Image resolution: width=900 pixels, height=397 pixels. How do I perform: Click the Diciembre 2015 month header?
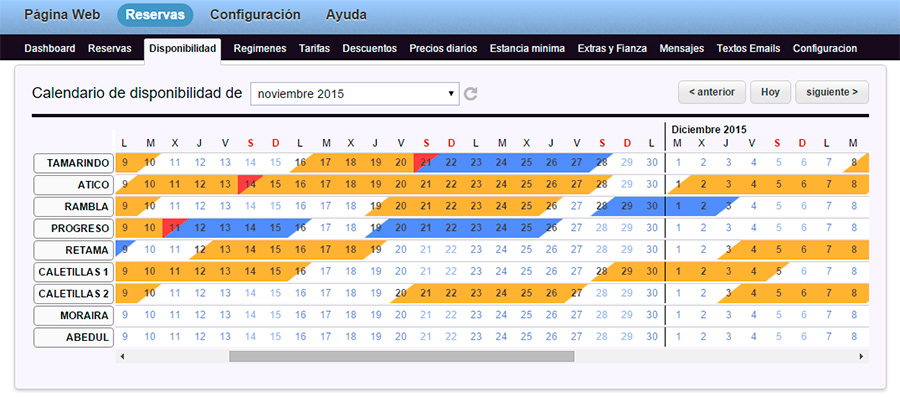click(x=709, y=129)
